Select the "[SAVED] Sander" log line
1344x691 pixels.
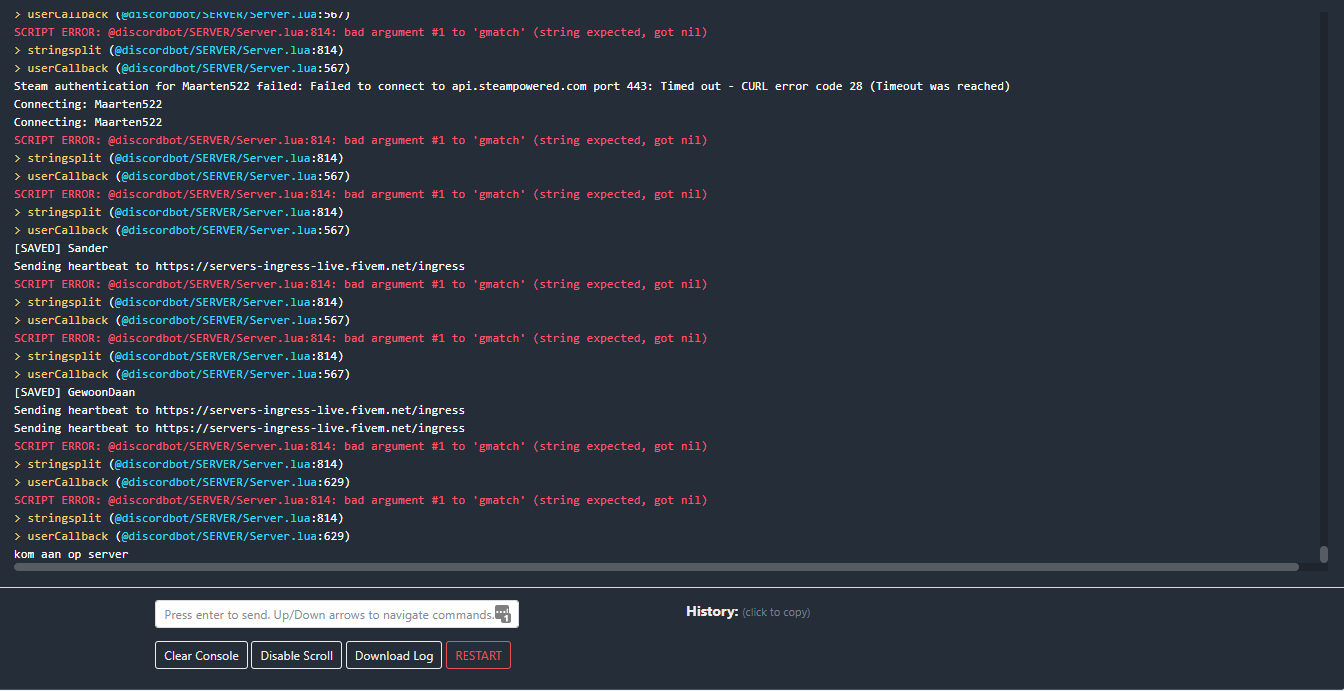[61, 248]
